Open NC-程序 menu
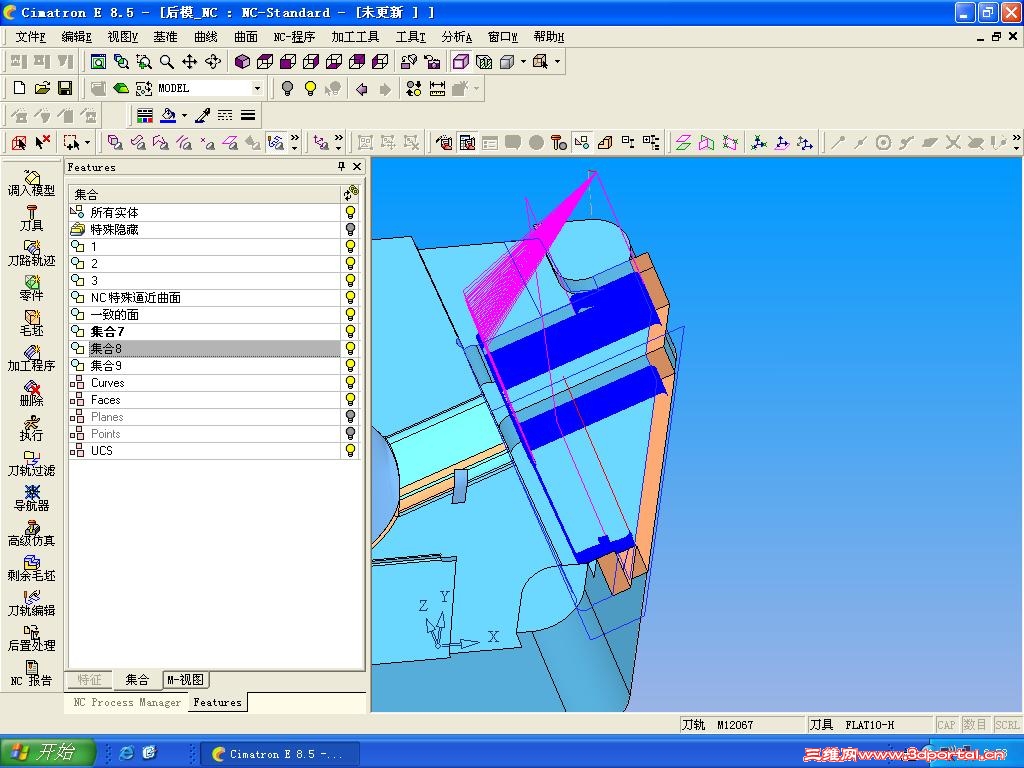Image resolution: width=1024 pixels, height=768 pixels. [295, 37]
